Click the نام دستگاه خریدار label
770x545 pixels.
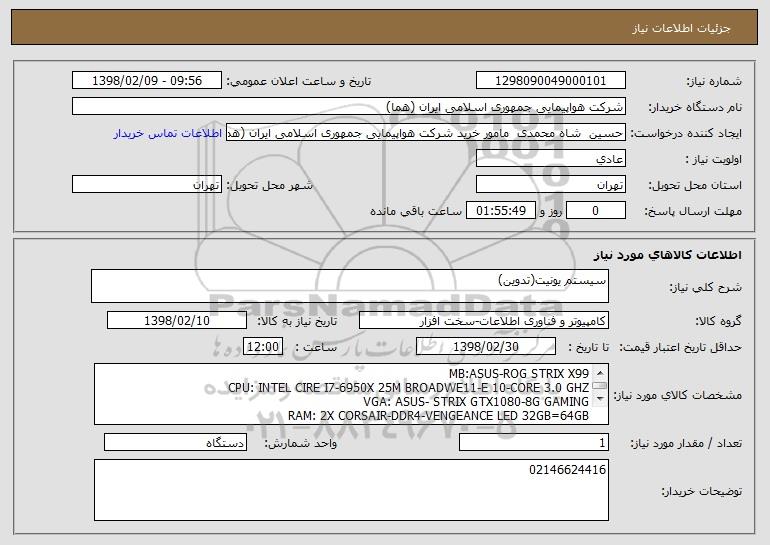695,107
